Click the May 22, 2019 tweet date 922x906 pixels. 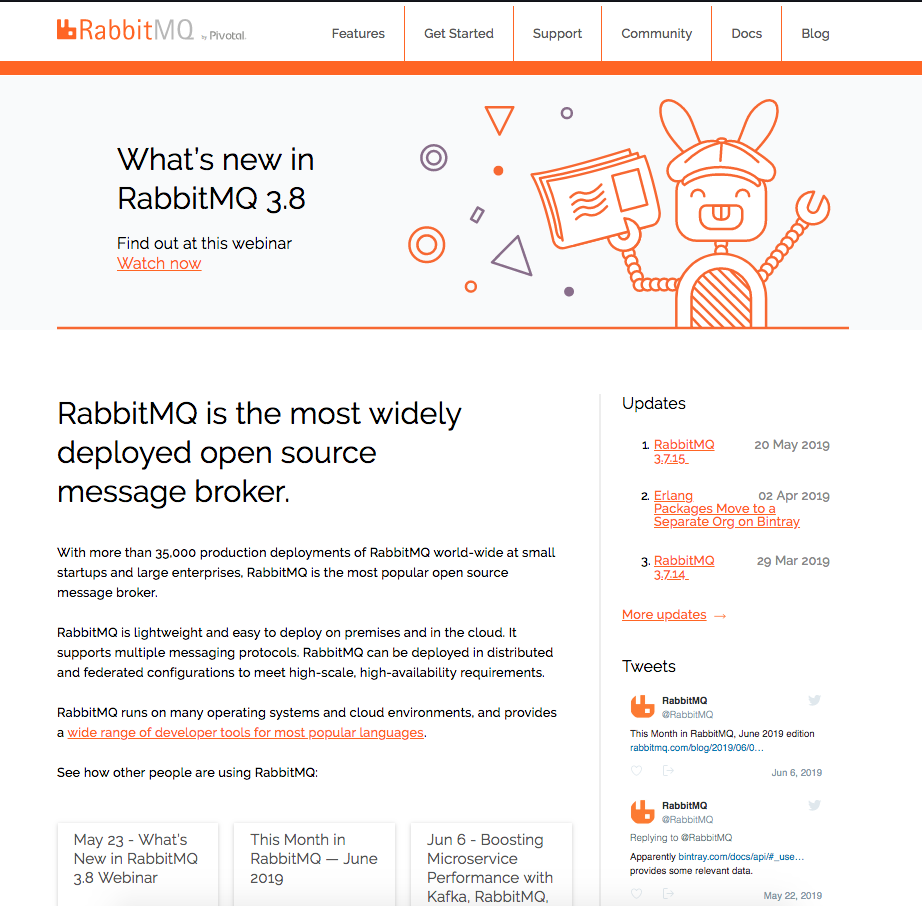tap(793, 895)
